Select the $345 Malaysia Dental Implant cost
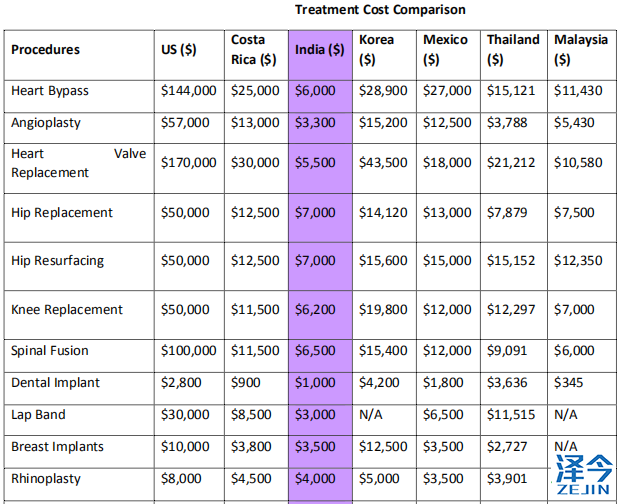Viewport: 621px width, 504px height. pyautogui.click(x=568, y=383)
